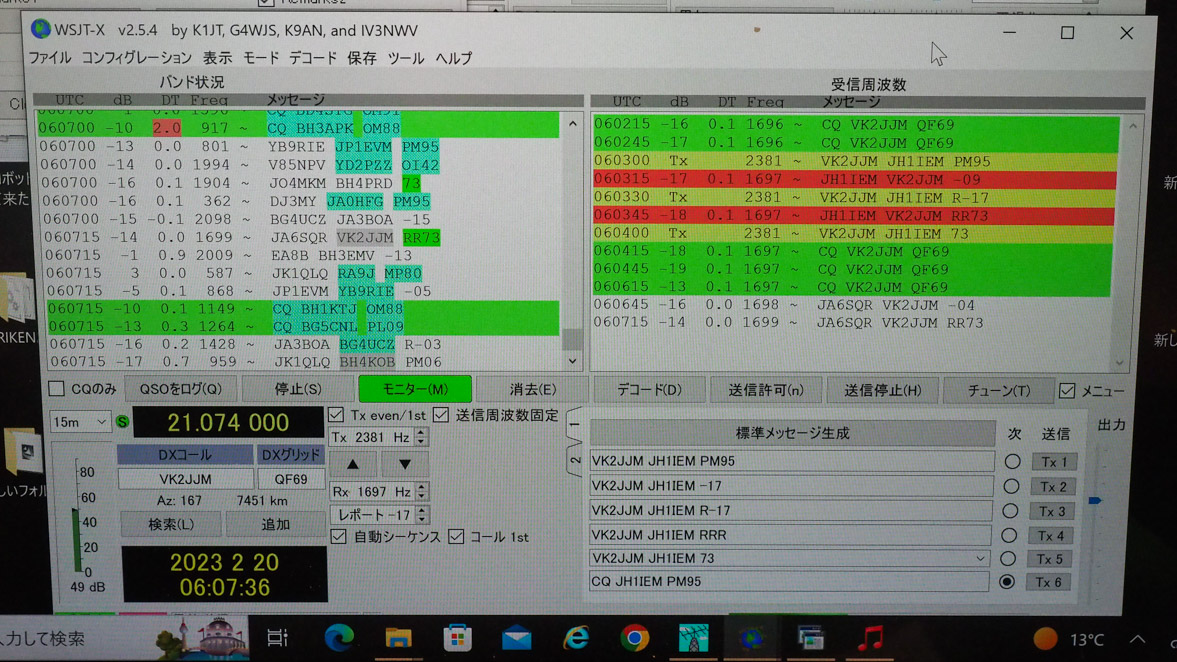Increase the Rx 1697 Hz spinner value

click(x=422, y=487)
